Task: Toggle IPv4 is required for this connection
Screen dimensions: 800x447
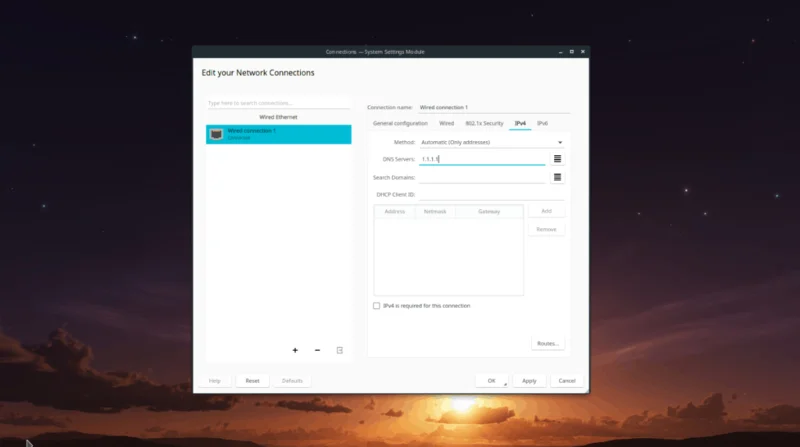Action: coord(377,306)
